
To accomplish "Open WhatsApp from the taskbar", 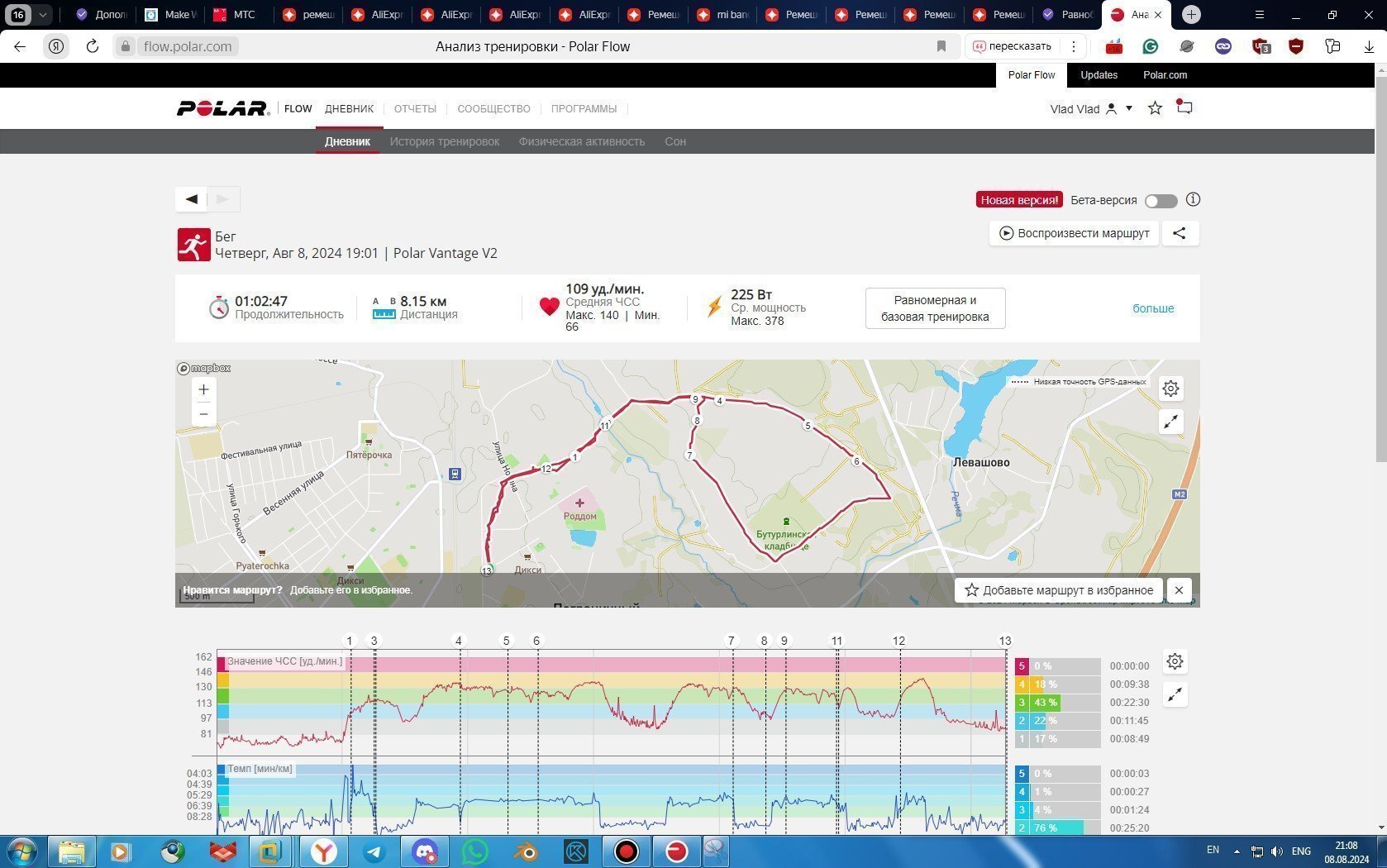I will point(475,851).
